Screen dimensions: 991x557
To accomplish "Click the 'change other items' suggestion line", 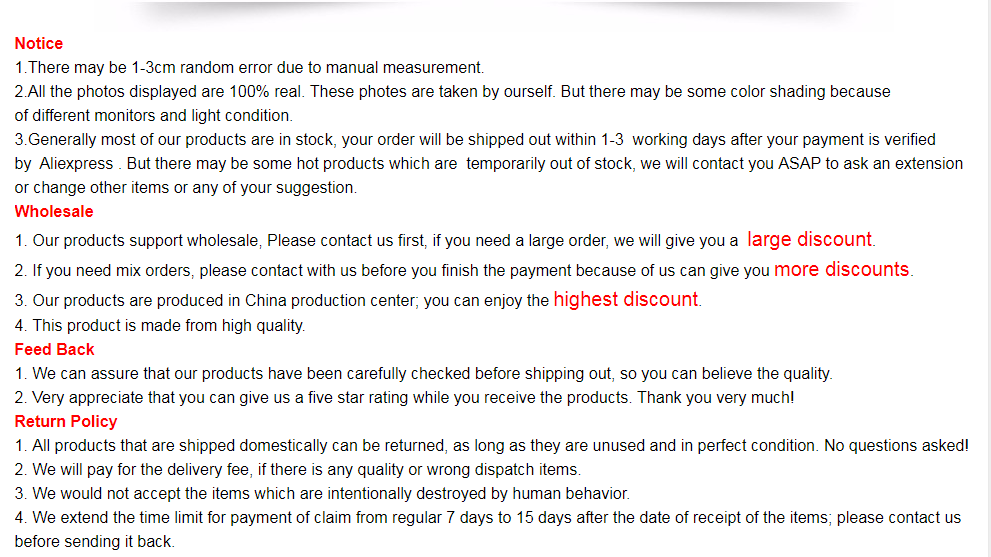I will [186, 188].
